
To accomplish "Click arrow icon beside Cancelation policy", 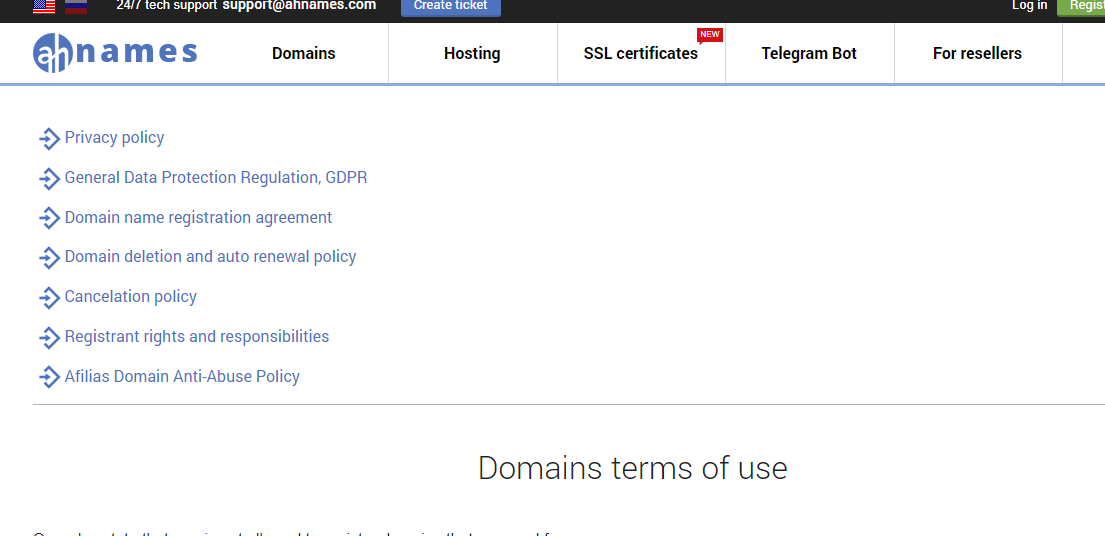I will 49,297.
